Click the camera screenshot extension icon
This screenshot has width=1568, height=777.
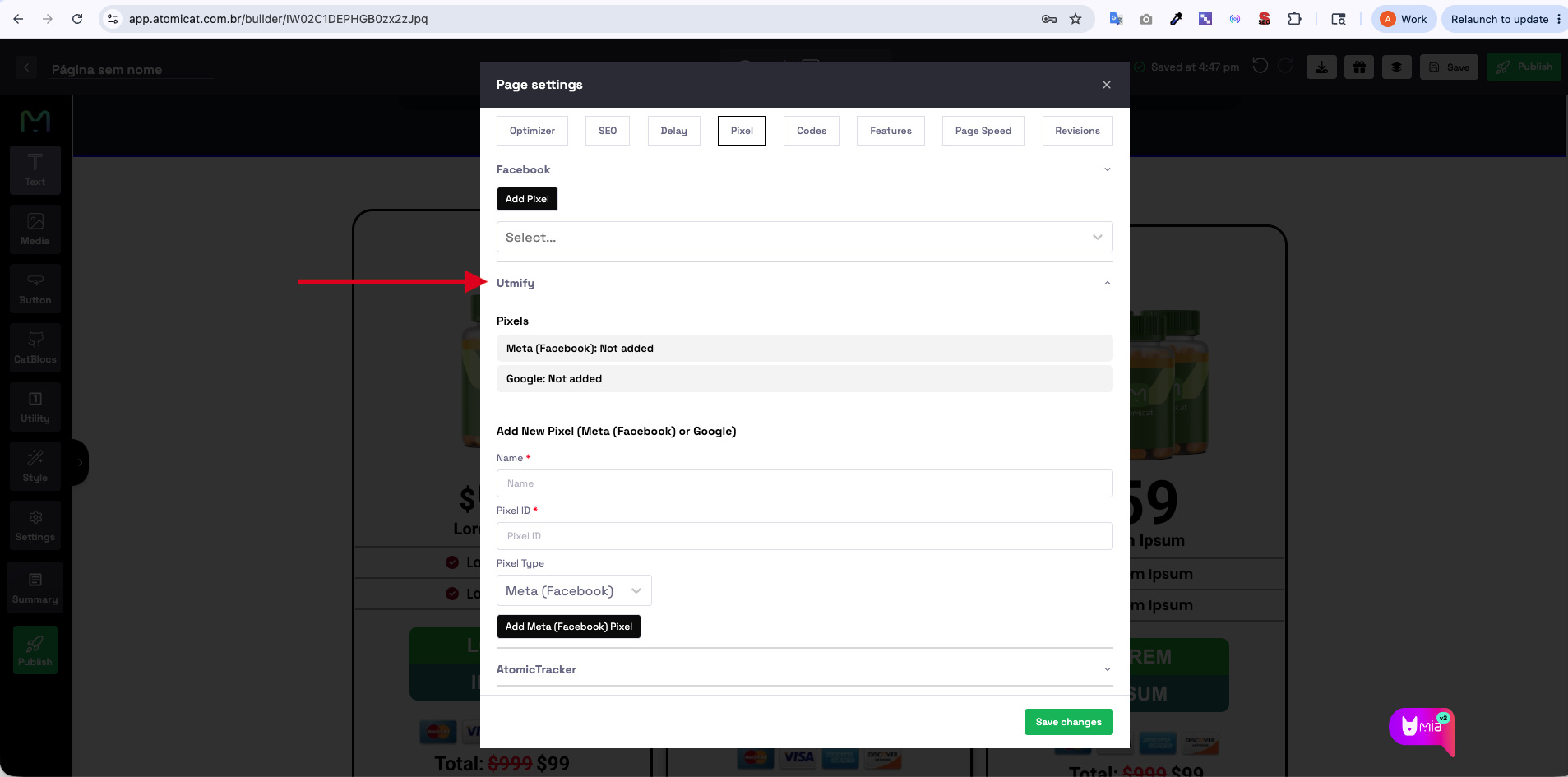1146,19
